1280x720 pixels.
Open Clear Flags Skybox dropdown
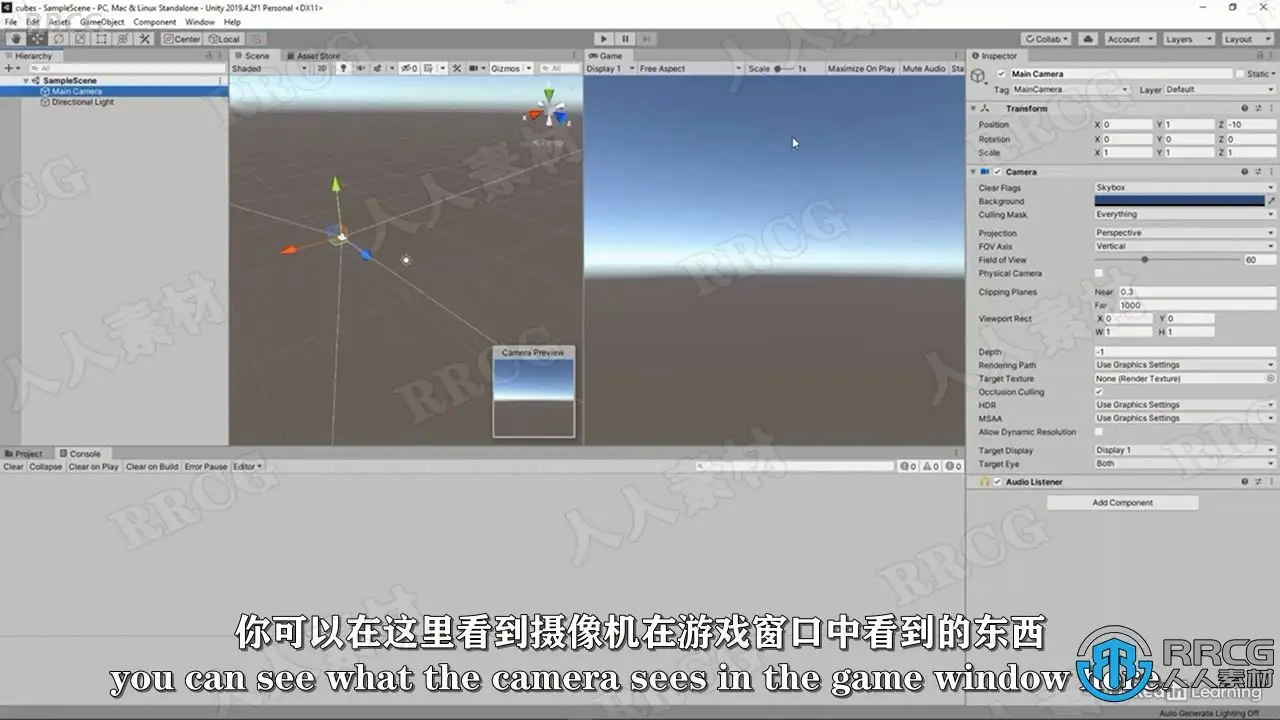(1185, 187)
